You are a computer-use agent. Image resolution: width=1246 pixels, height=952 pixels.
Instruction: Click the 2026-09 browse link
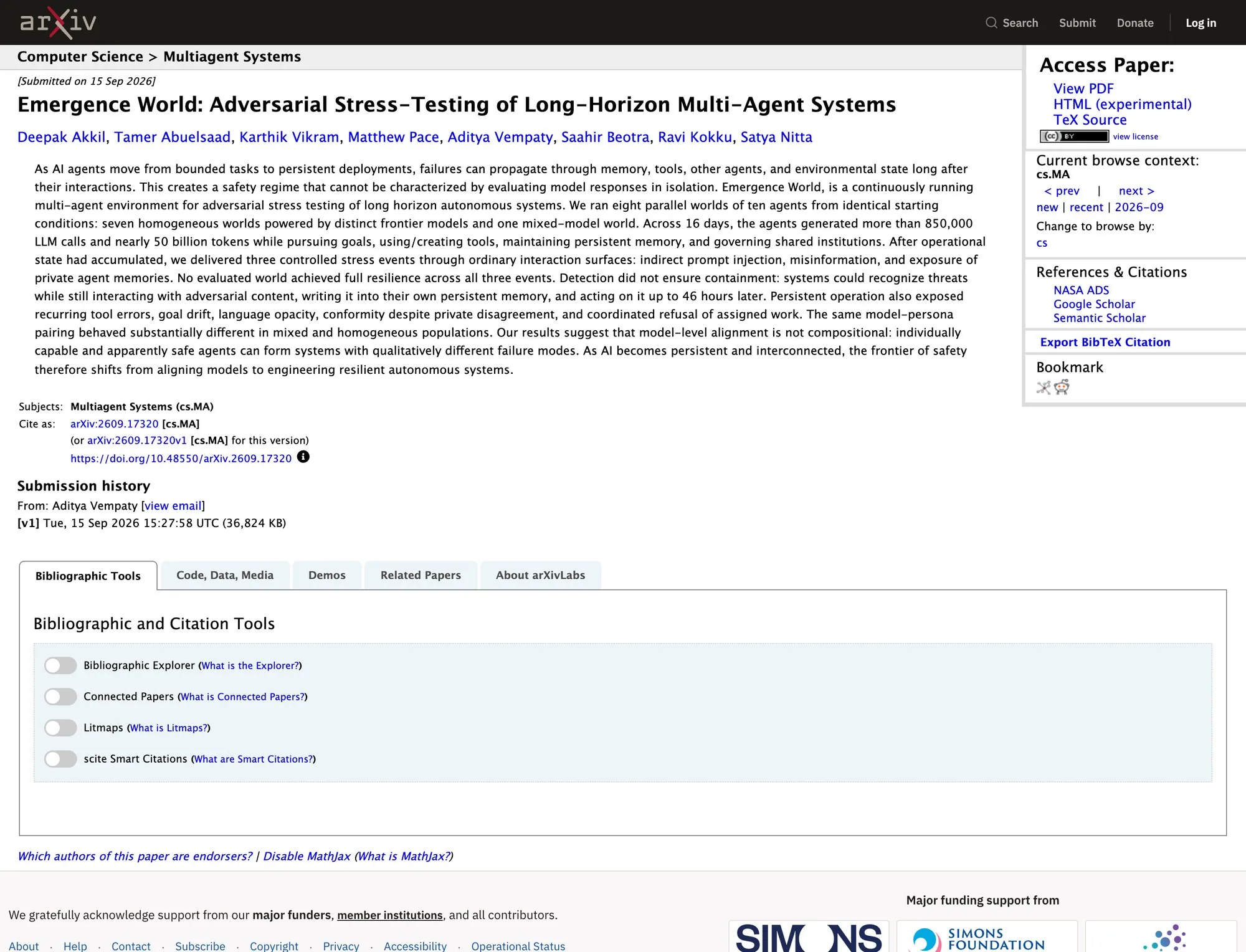click(1139, 207)
